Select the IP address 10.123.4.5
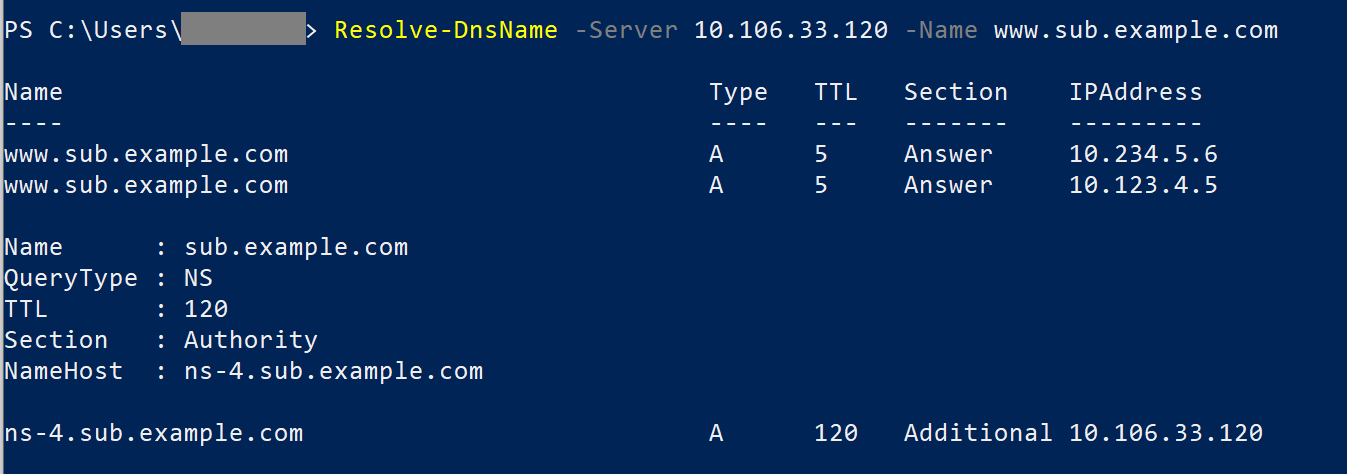 1143,186
